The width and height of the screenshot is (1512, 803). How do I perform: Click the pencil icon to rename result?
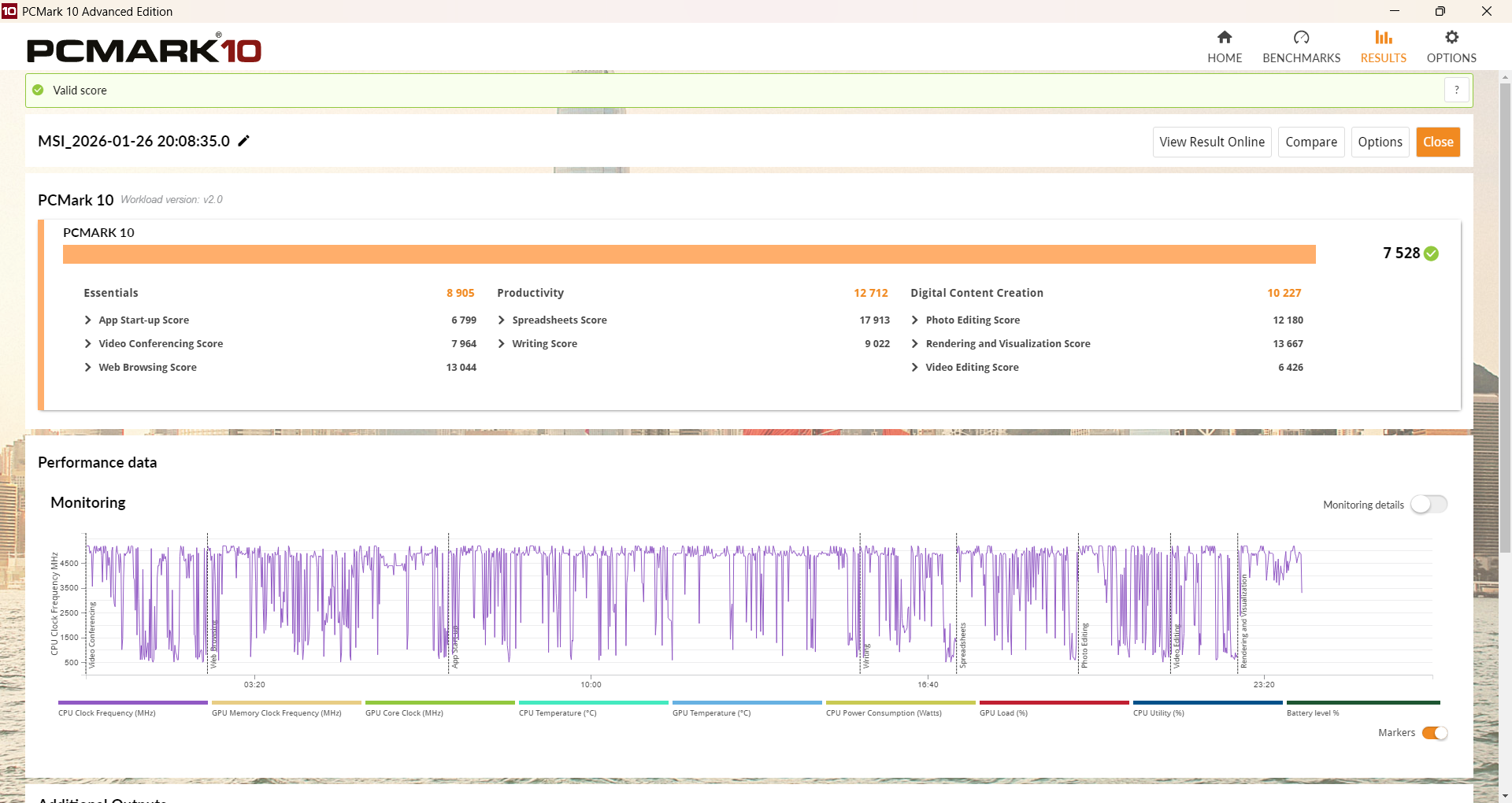point(244,141)
